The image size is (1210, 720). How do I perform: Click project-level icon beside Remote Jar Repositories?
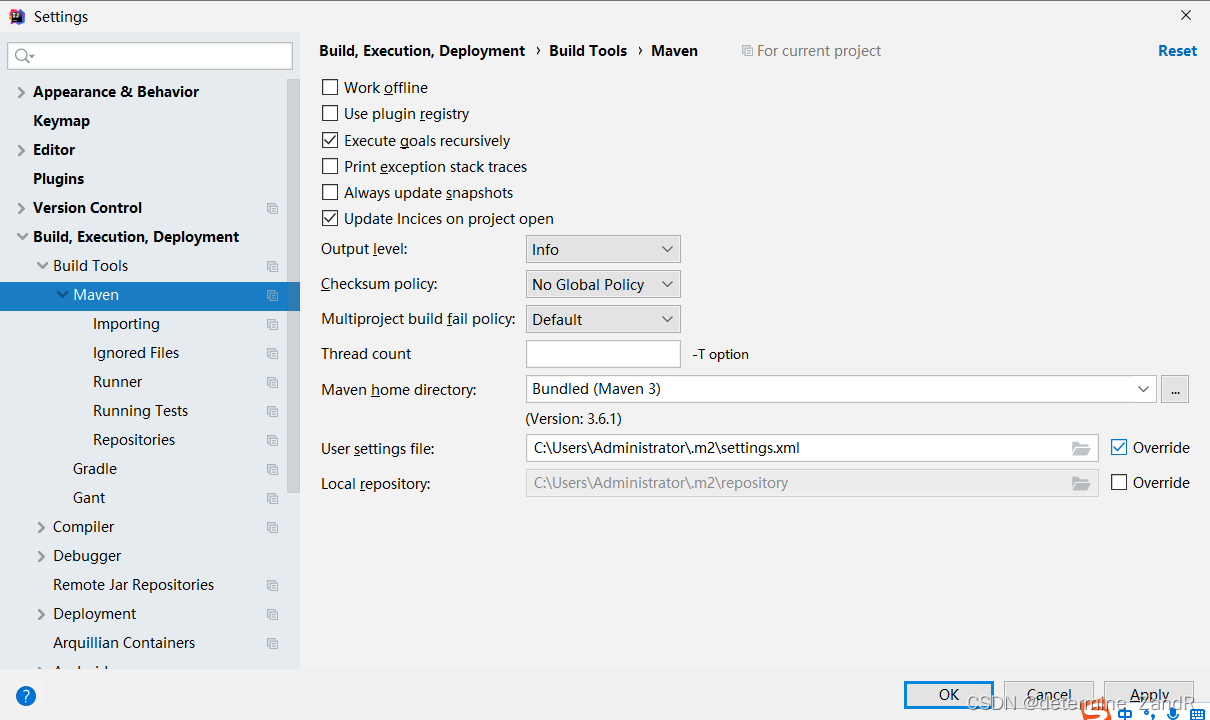click(x=272, y=585)
